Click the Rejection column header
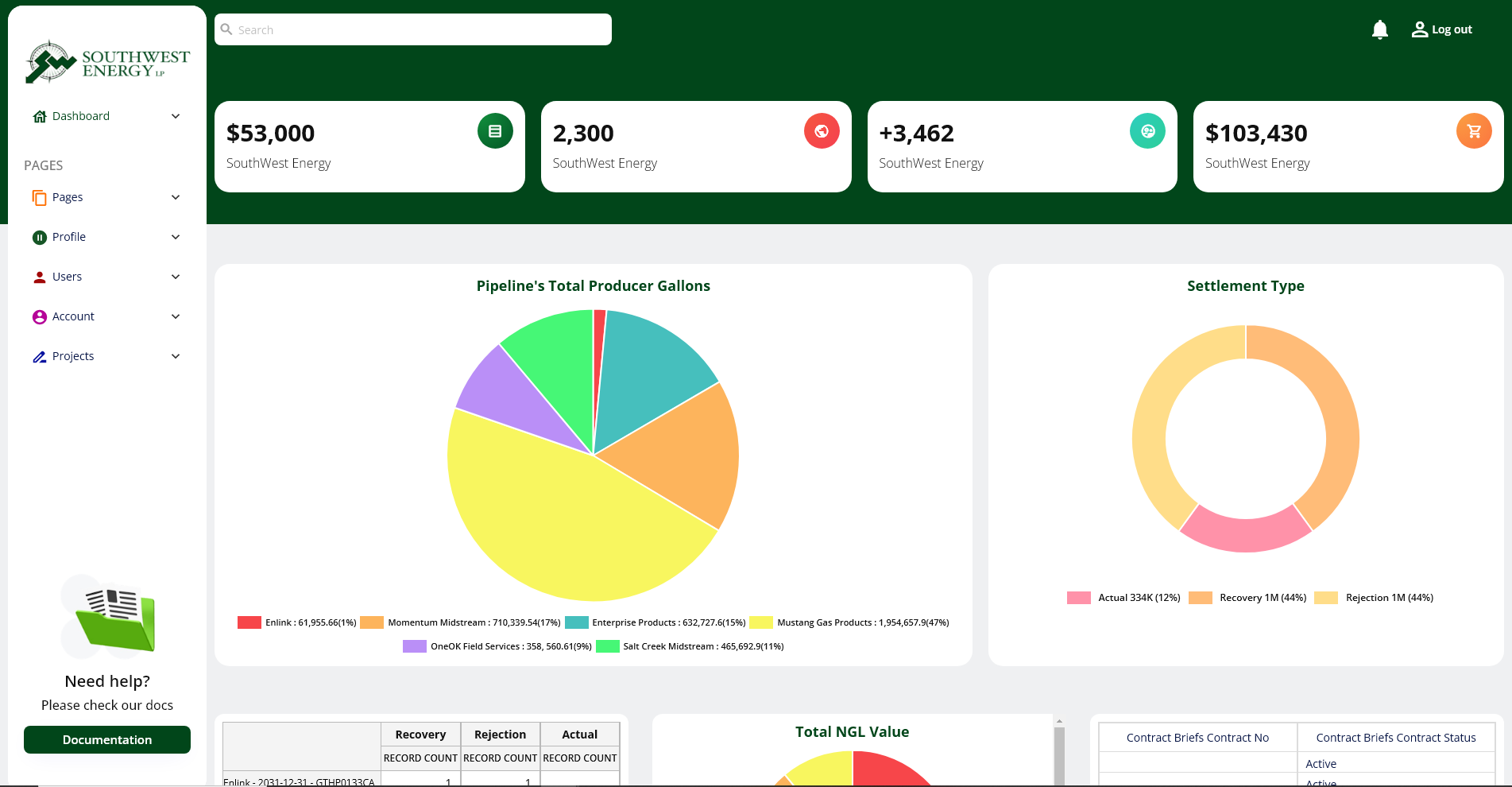 click(x=500, y=735)
